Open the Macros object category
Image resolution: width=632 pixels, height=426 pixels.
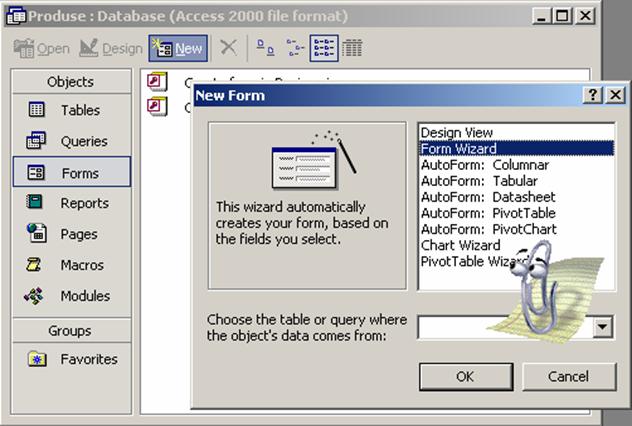click(x=71, y=265)
